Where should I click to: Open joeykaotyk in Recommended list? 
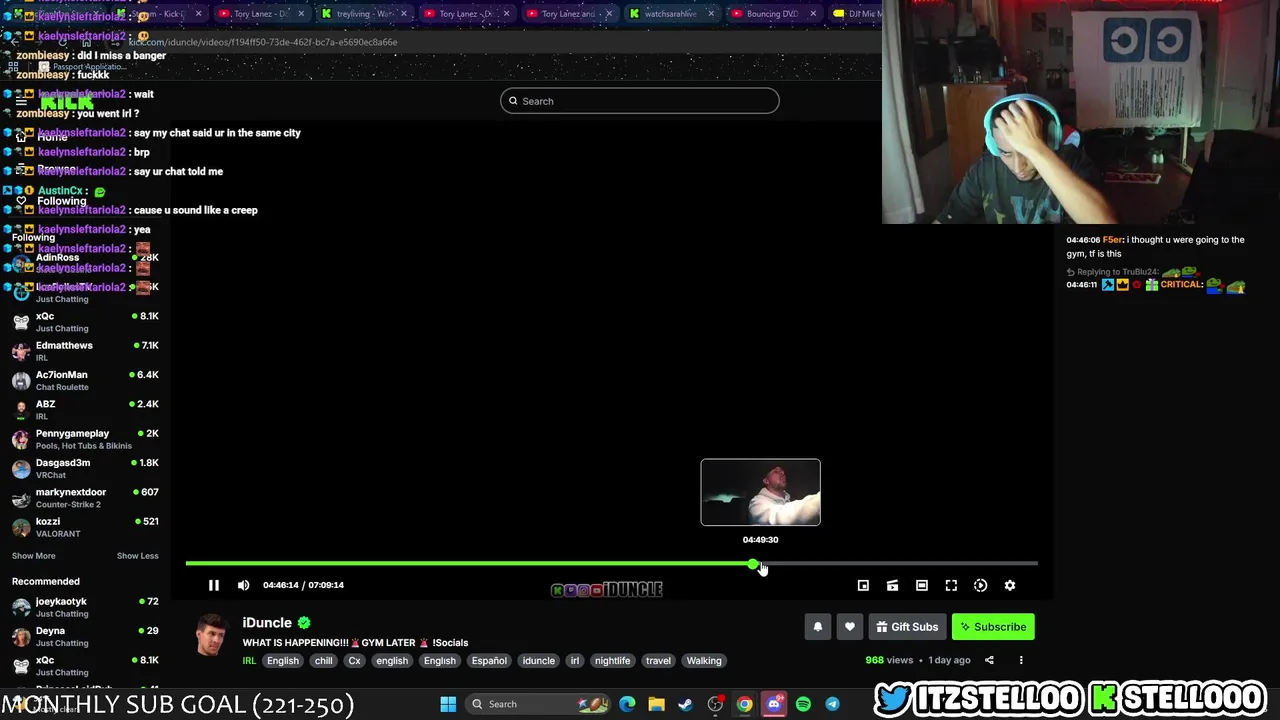[x=85, y=607]
